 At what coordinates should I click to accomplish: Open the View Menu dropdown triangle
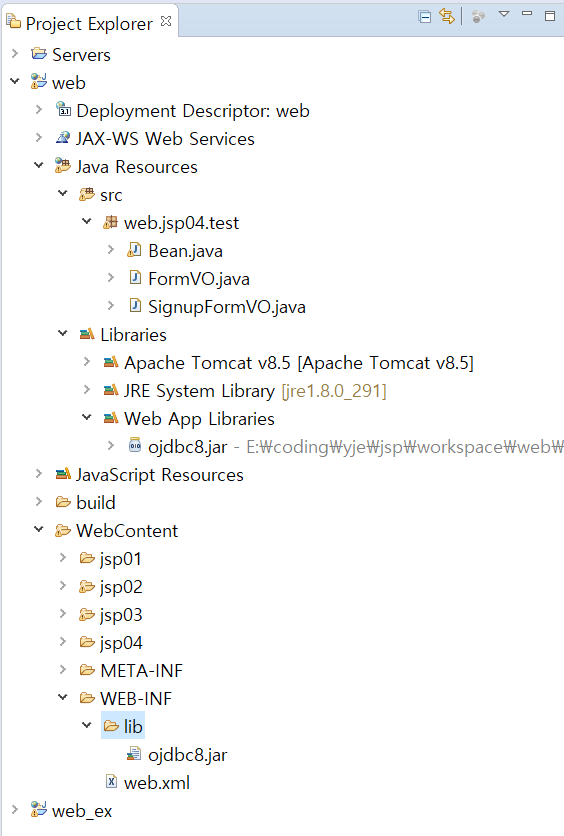click(504, 14)
